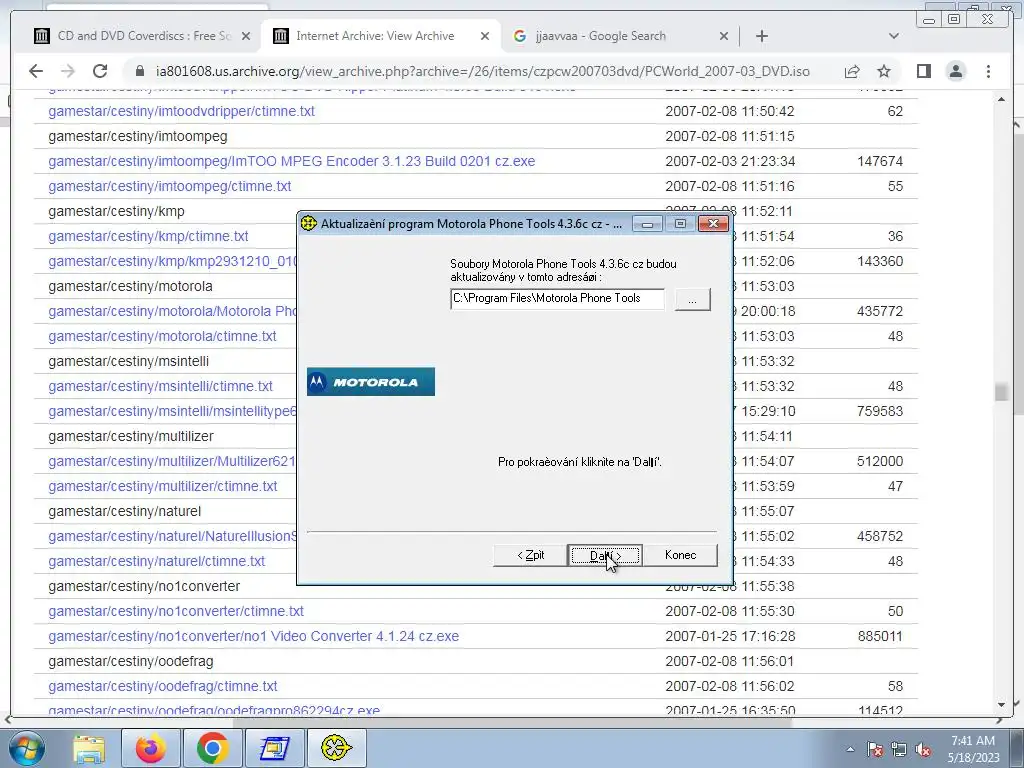
Task: Open the Windows Start menu
Action: [26, 748]
